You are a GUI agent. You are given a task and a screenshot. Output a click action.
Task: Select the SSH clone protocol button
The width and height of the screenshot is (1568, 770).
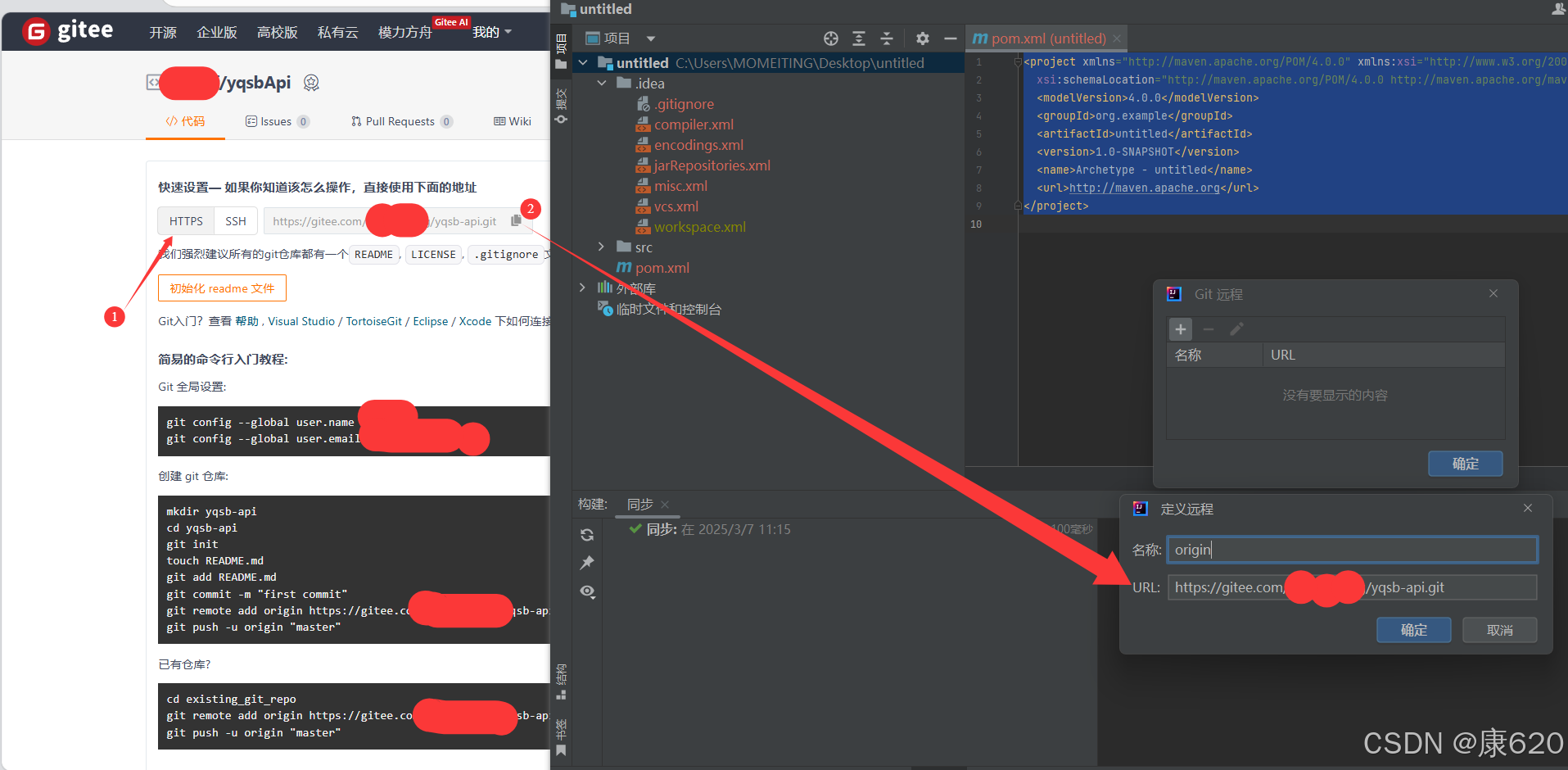coord(236,221)
